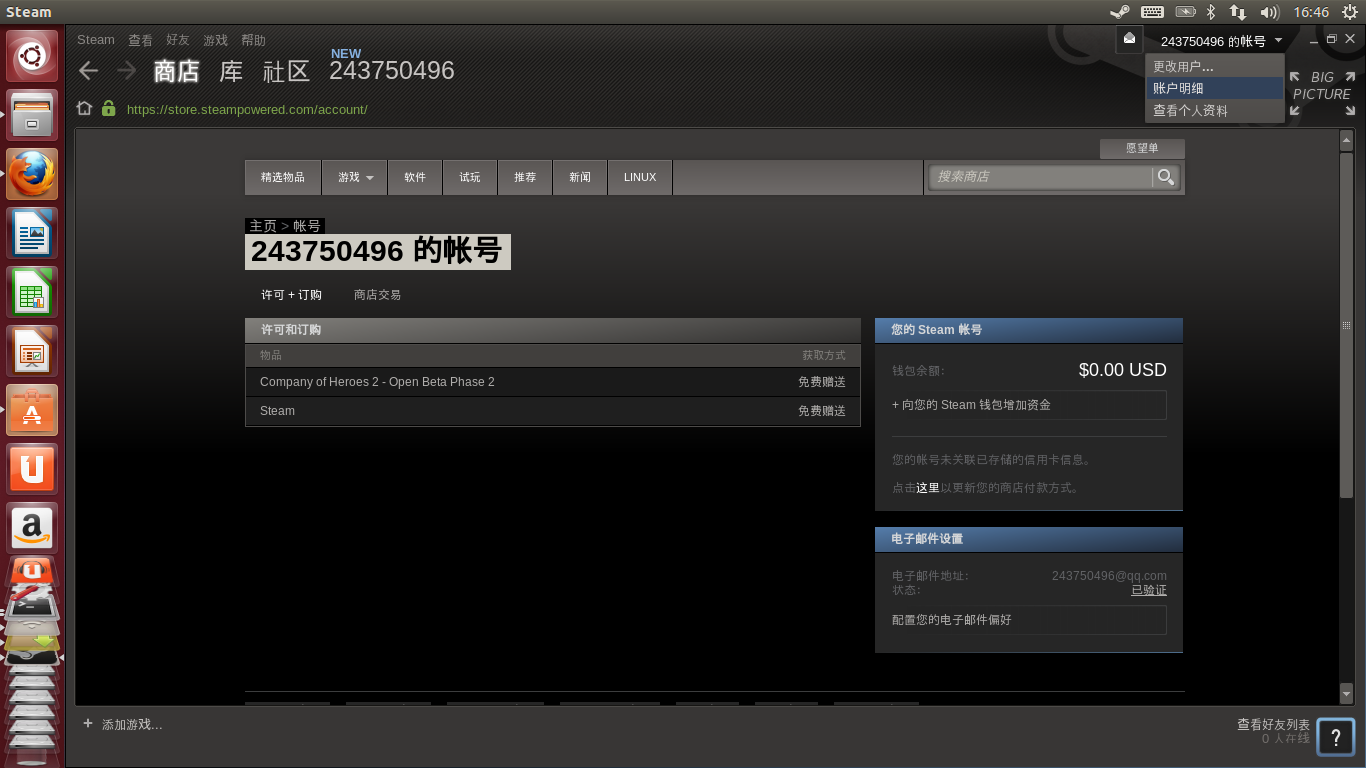Click the keyboard input indicator
Screen dimensions: 1366x768
coord(1152,12)
